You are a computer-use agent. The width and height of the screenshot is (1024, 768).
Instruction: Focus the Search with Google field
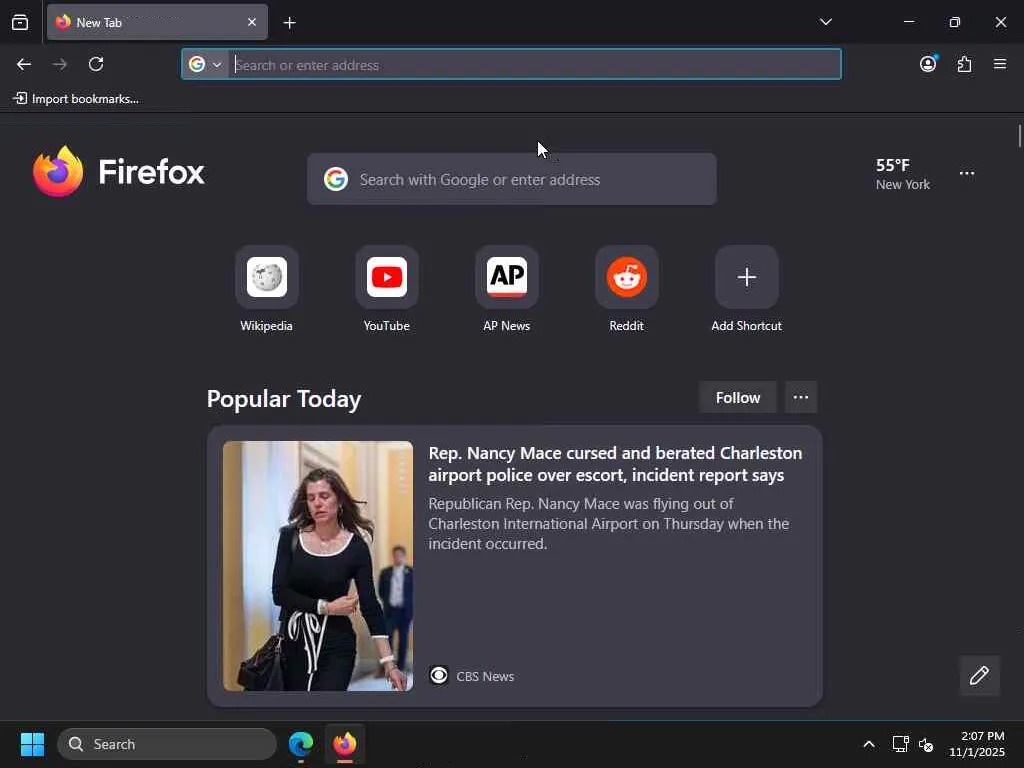[x=512, y=180]
